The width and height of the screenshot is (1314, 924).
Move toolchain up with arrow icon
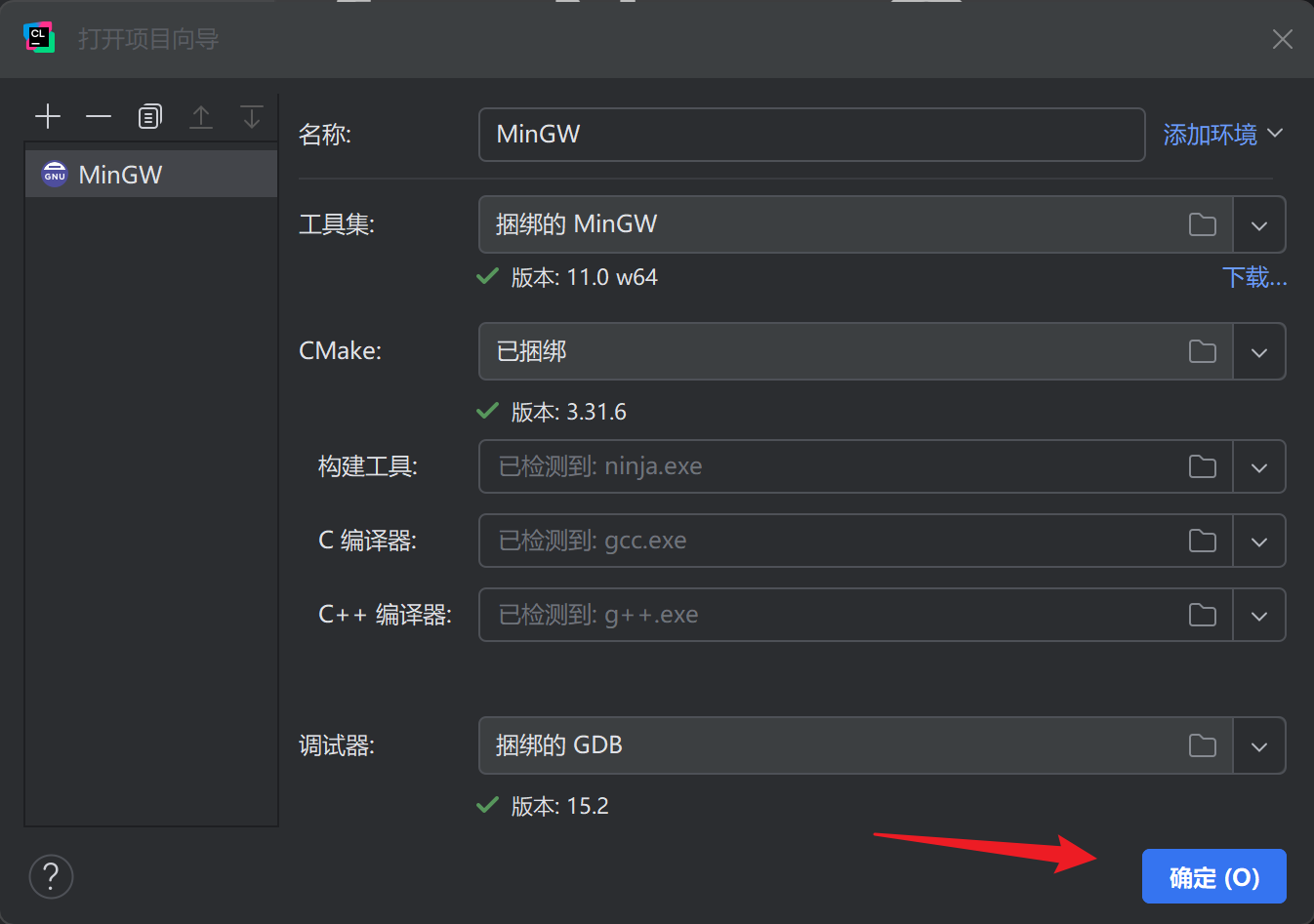(x=201, y=117)
